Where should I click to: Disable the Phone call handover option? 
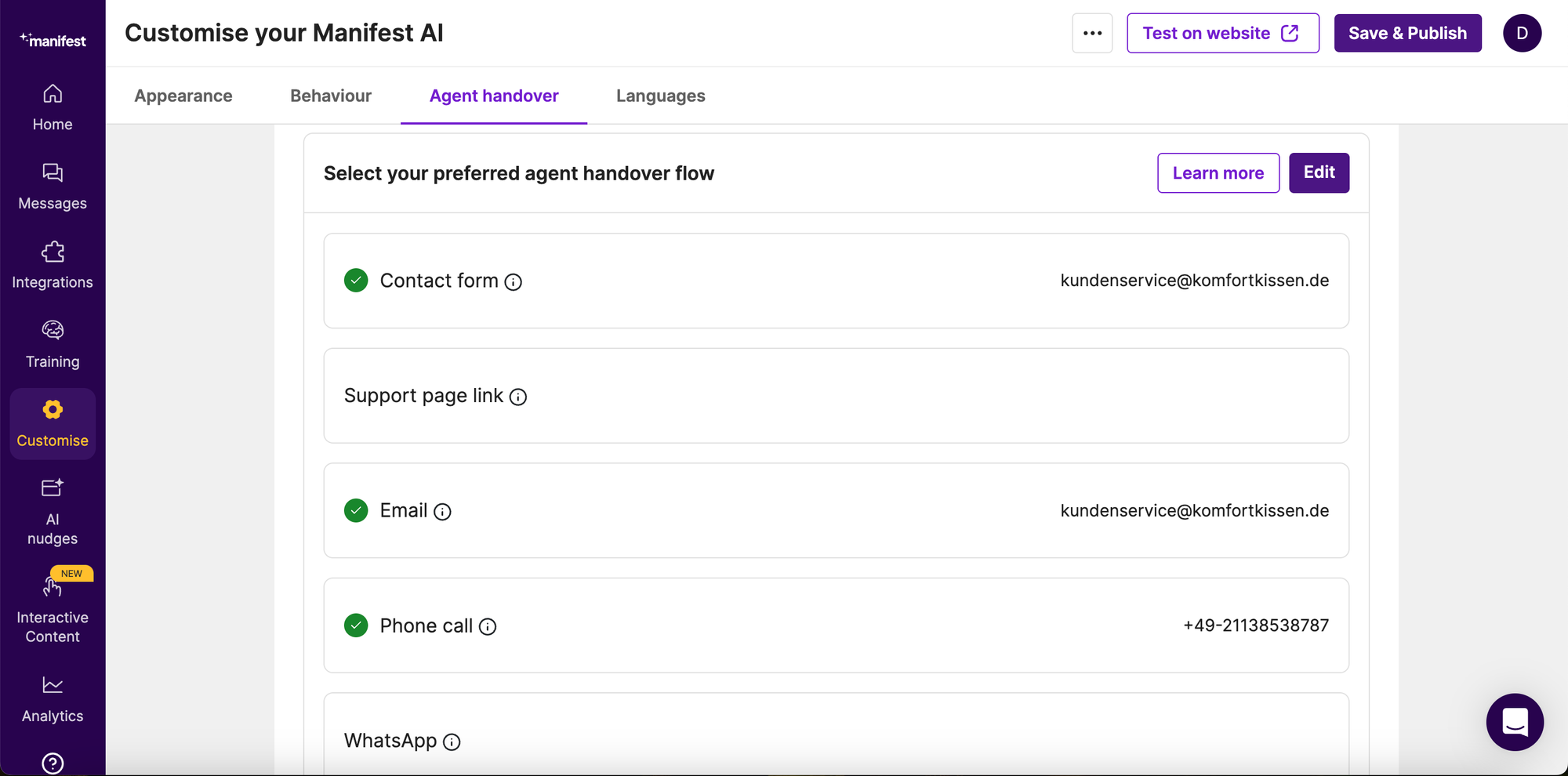356,626
